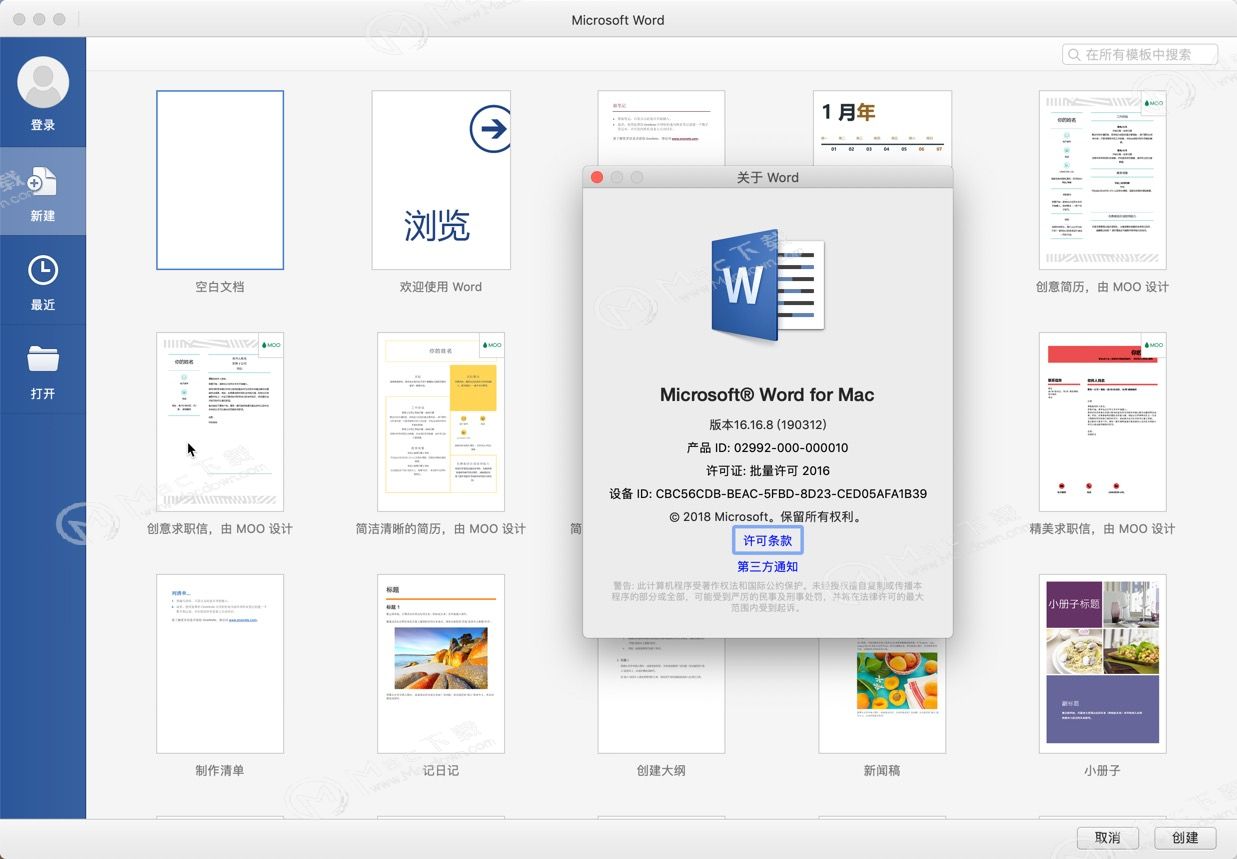This screenshot has height=859, width=1237.
Task: Choose the 创意简历，由 MOO 设计 template
Action: (1102, 180)
